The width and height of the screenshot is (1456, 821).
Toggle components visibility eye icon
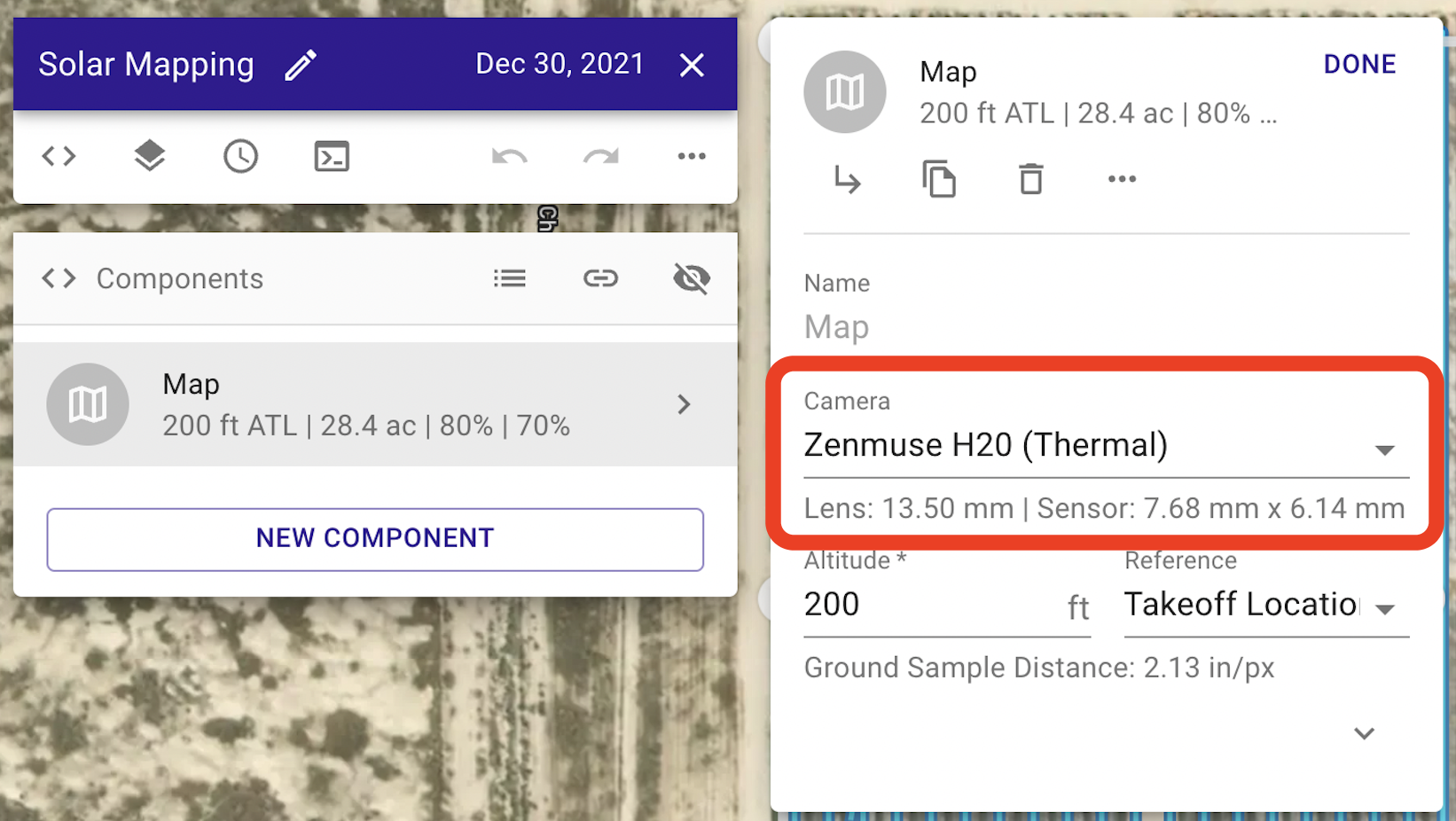click(x=692, y=278)
